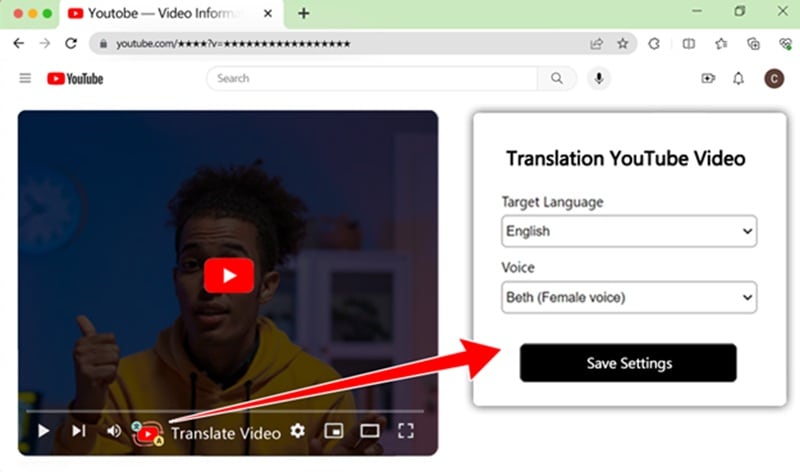This screenshot has height=472, width=800.
Task: Open the YouTube hamburger menu
Action: point(25,78)
